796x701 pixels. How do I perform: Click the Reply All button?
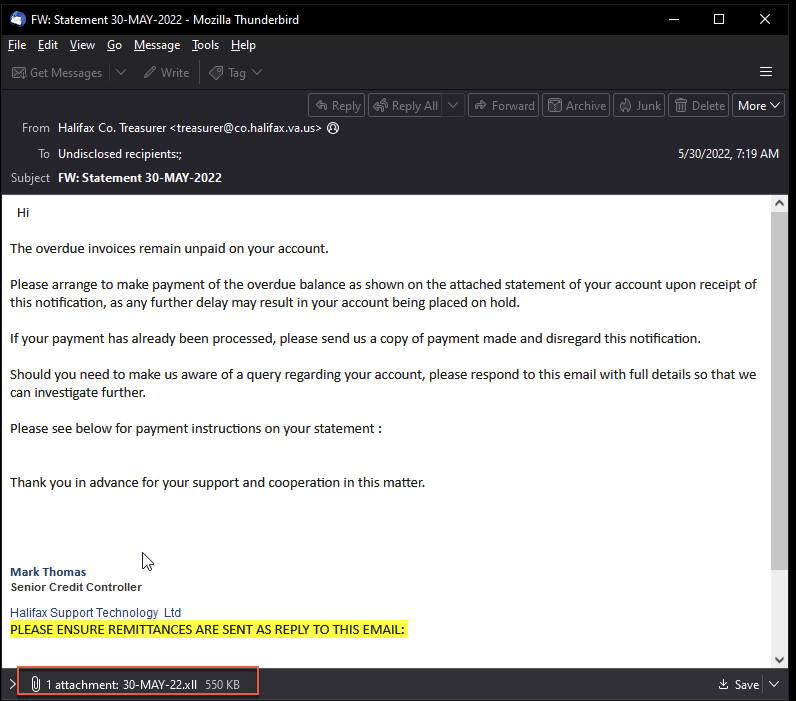pyautogui.click(x=405, y=106)
